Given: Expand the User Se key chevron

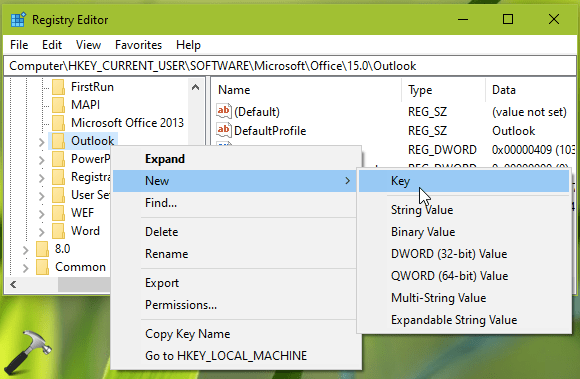Looking at the screenshot, I should coord(41,196).
